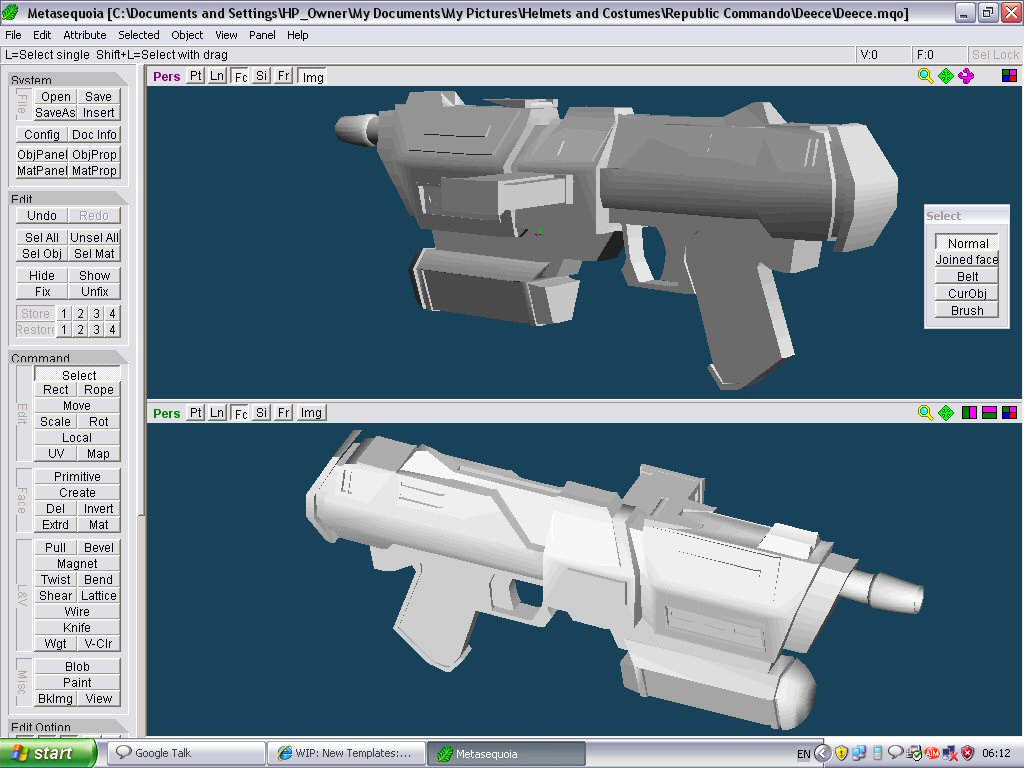Click the four-pane layout icon in upper viewport
This screenshot has width=1024, height=768.
coord(1009,76)
